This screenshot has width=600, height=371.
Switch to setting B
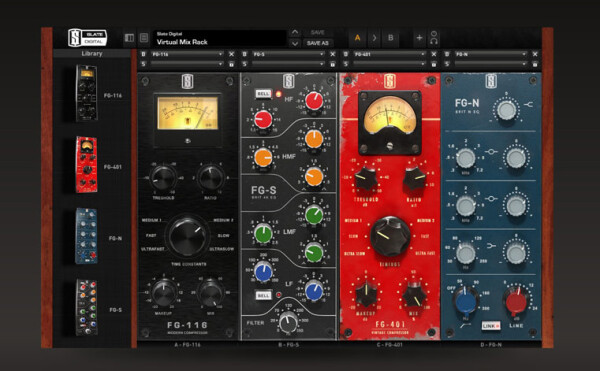pyautogui.click(x=391, y=38)
